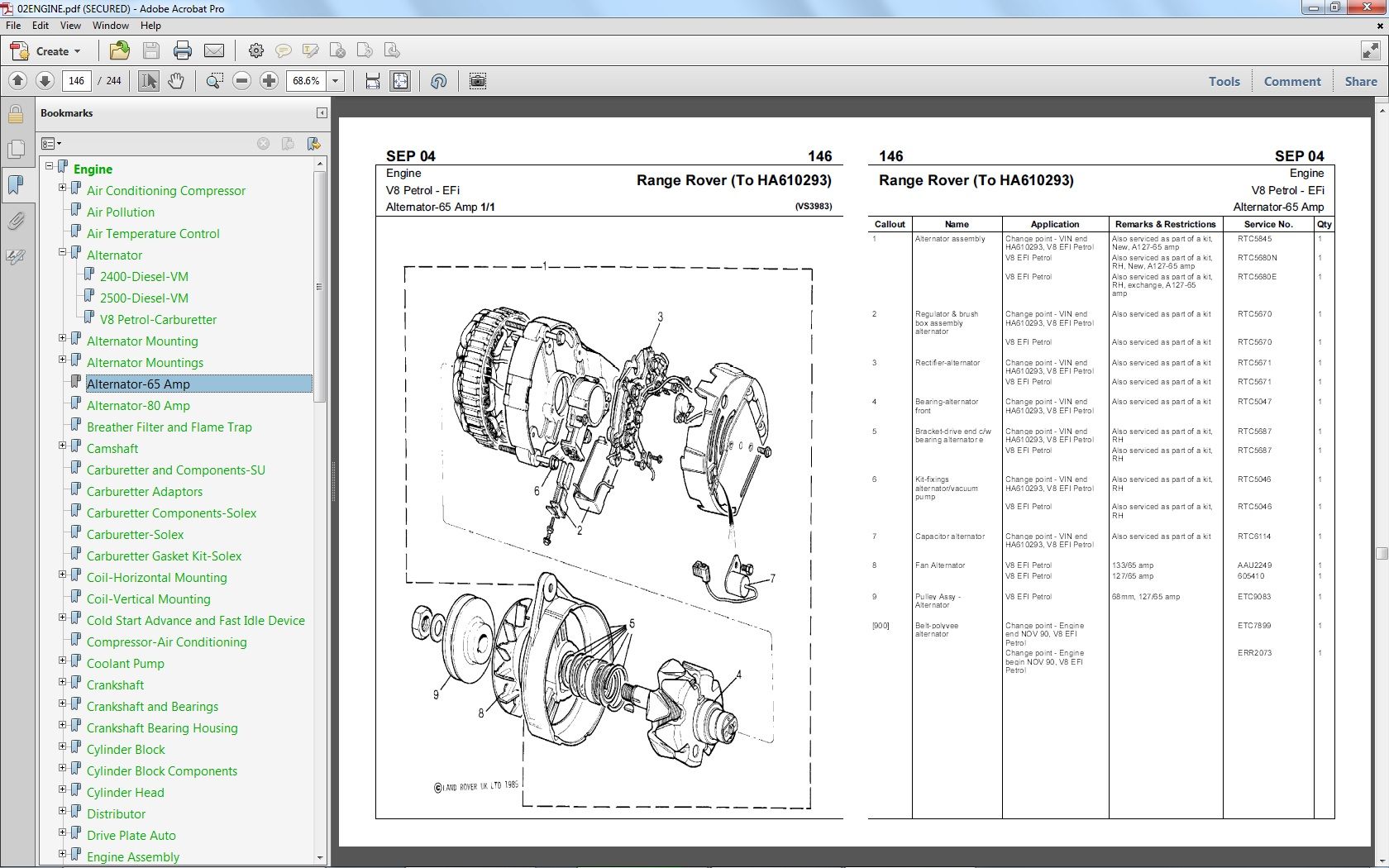Open the Edit menu
1389x868 pixels.
pos(41,26)
